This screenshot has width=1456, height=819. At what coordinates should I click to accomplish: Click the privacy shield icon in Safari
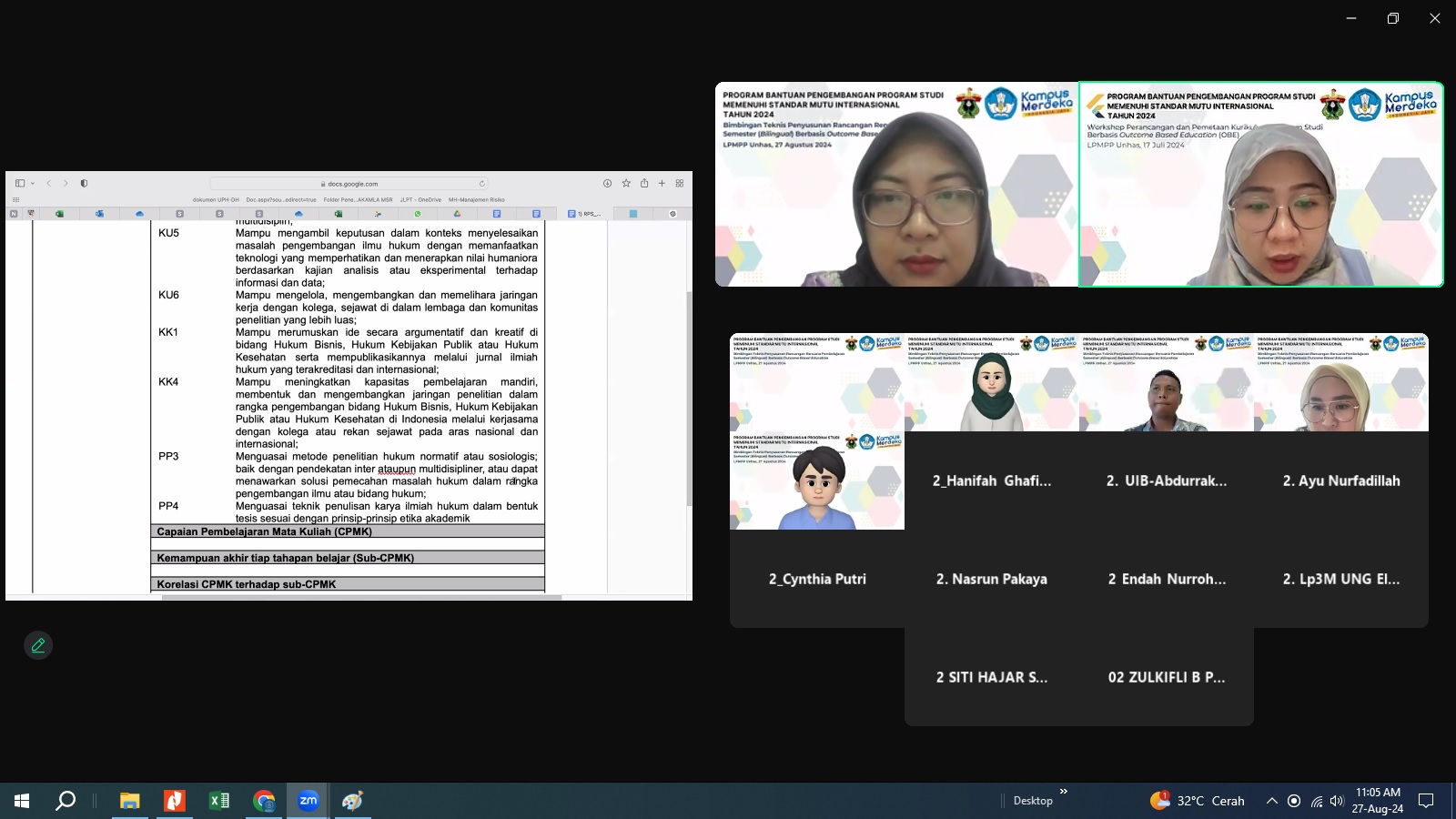84,183
